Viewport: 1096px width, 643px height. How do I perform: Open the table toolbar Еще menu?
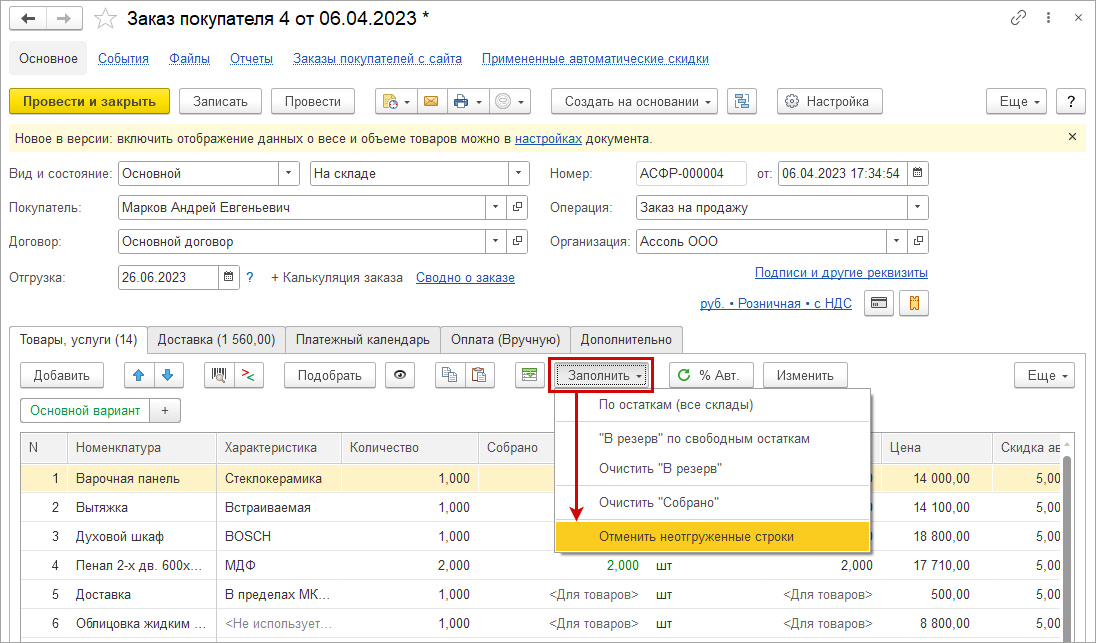[x=1044, y=375]
